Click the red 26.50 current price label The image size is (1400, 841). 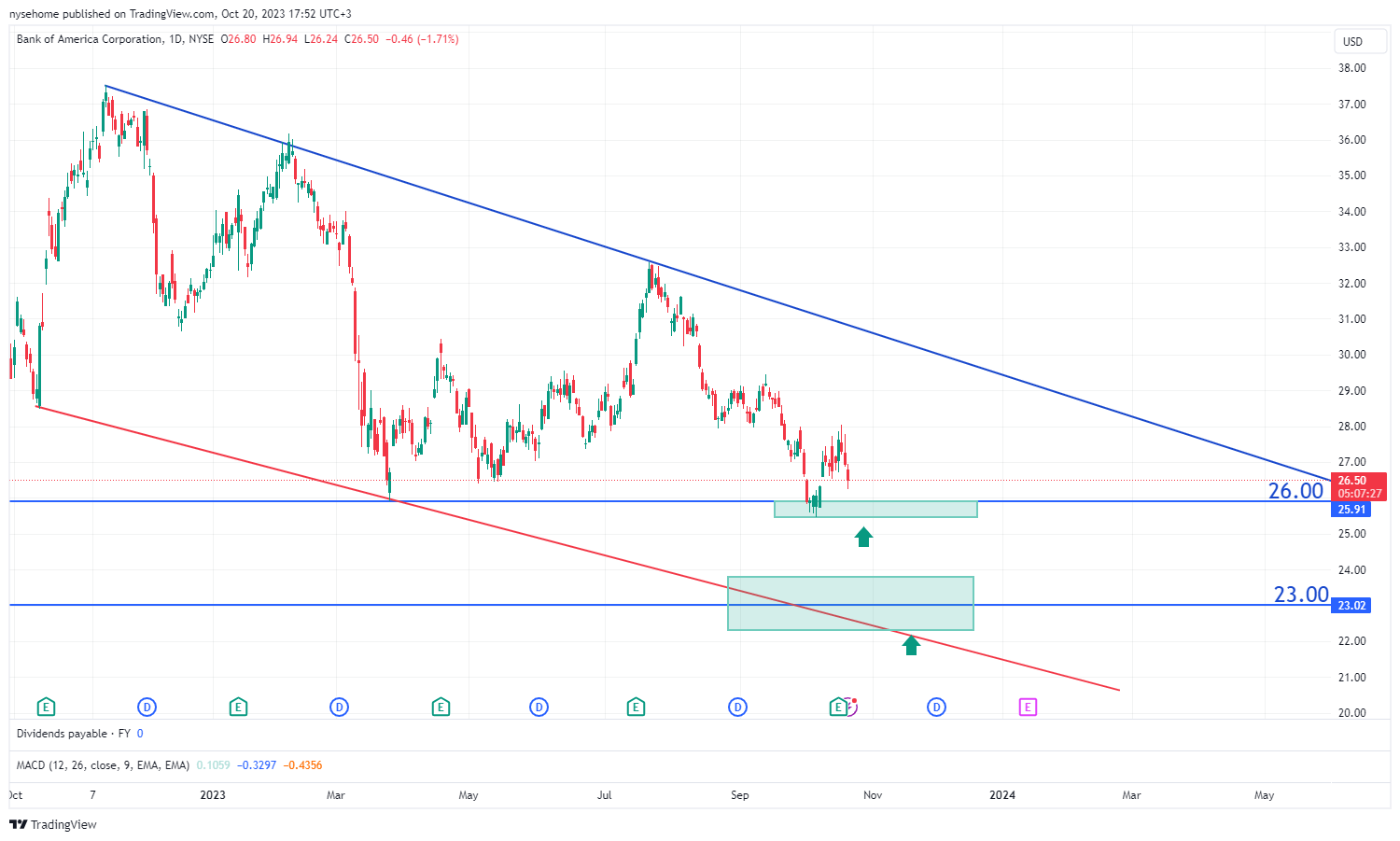(1352, 481)
